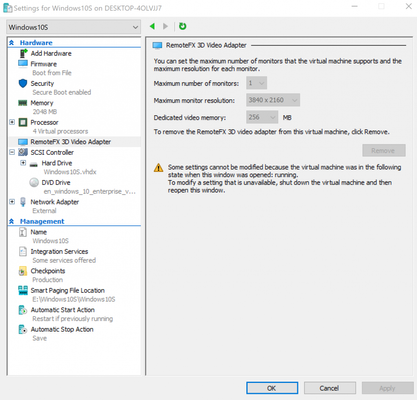Expand the Hard Drive node
Viewport: 417px width, 400px height.
click(23, 163)
